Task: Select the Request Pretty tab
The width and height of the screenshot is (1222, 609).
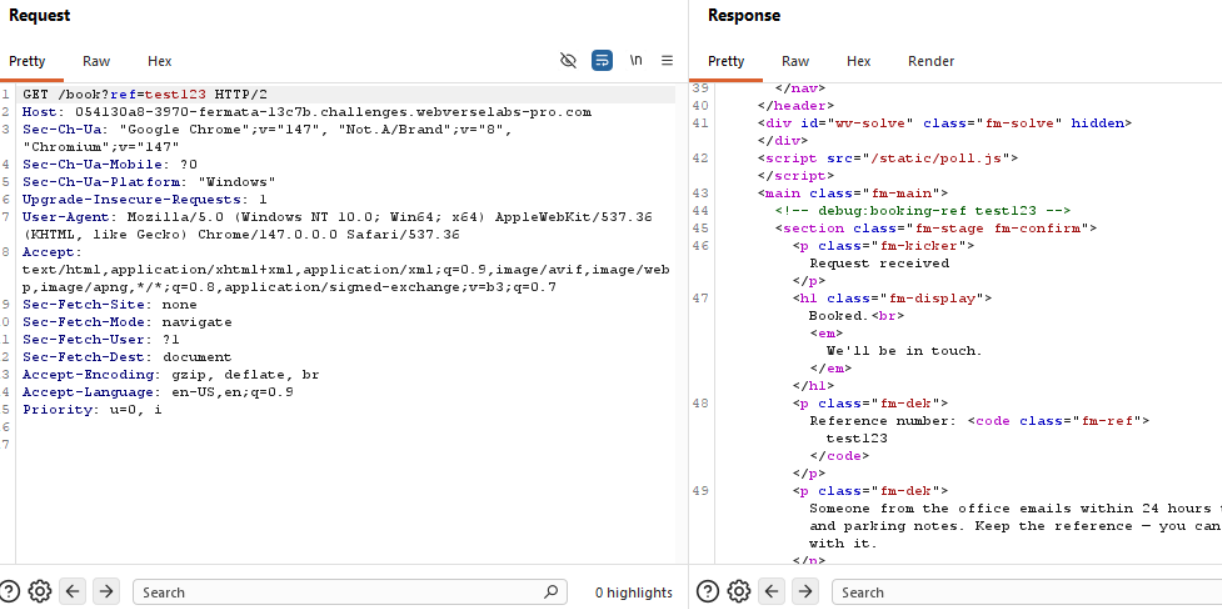Action: coord(27,61)
